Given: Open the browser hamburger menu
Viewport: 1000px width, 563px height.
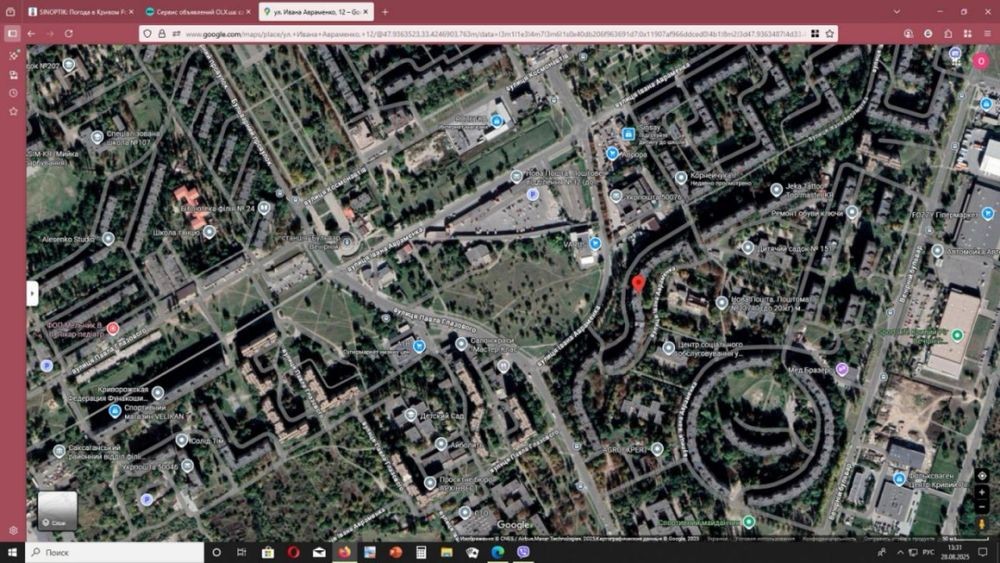Looking at the screenshot, I should point(986,33).
